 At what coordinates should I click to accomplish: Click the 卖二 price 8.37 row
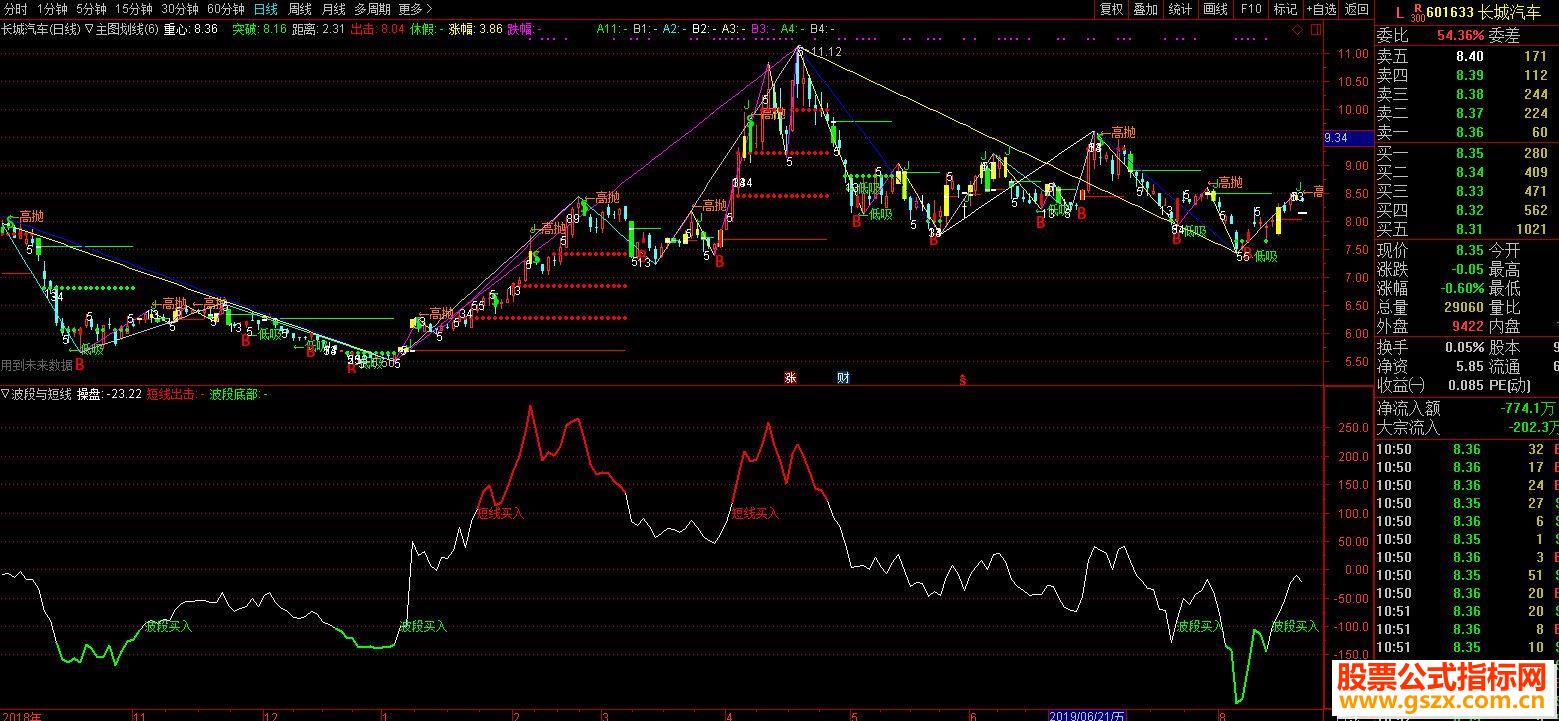point(1467,113)
